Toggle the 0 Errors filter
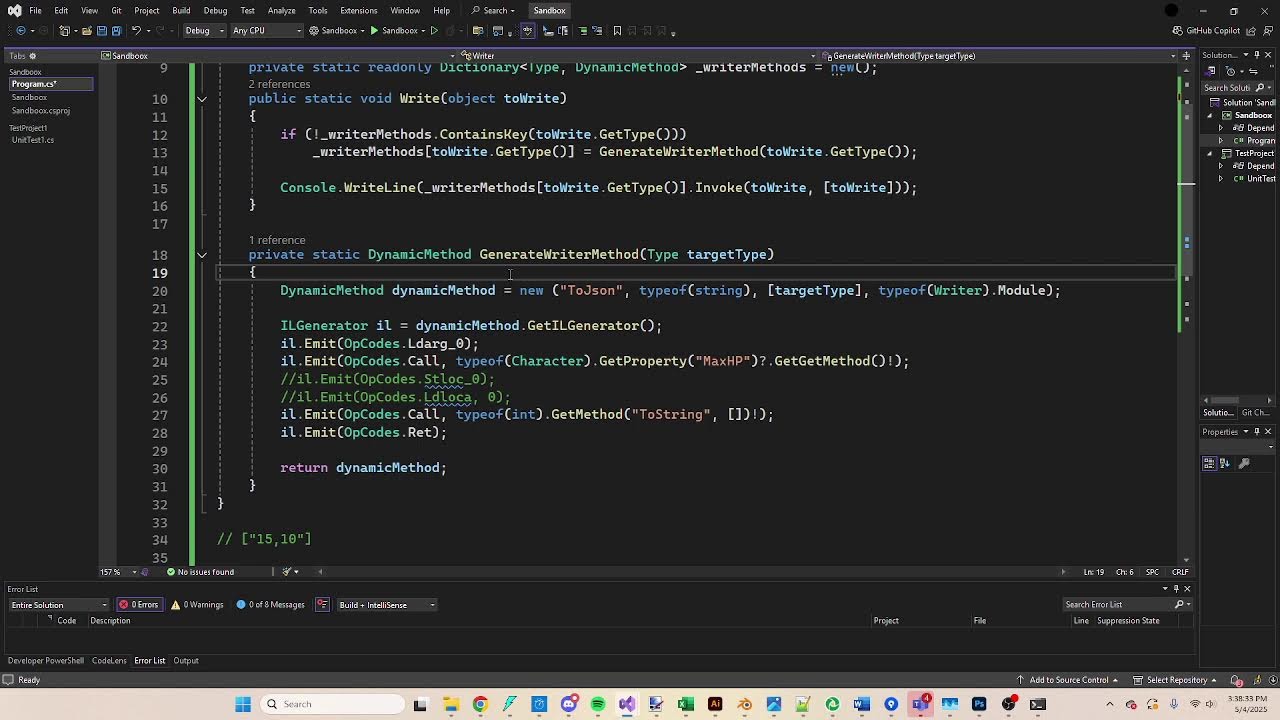The width and height of the screenshot is (1280, 720). [139, 605]
